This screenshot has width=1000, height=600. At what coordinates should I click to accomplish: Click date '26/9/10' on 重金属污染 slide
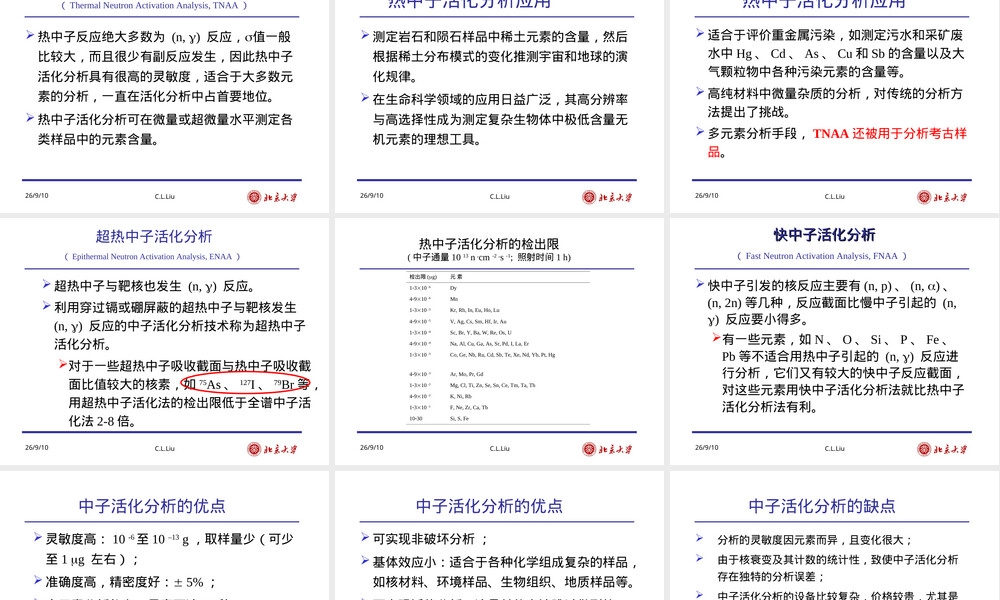coord(707,196)
